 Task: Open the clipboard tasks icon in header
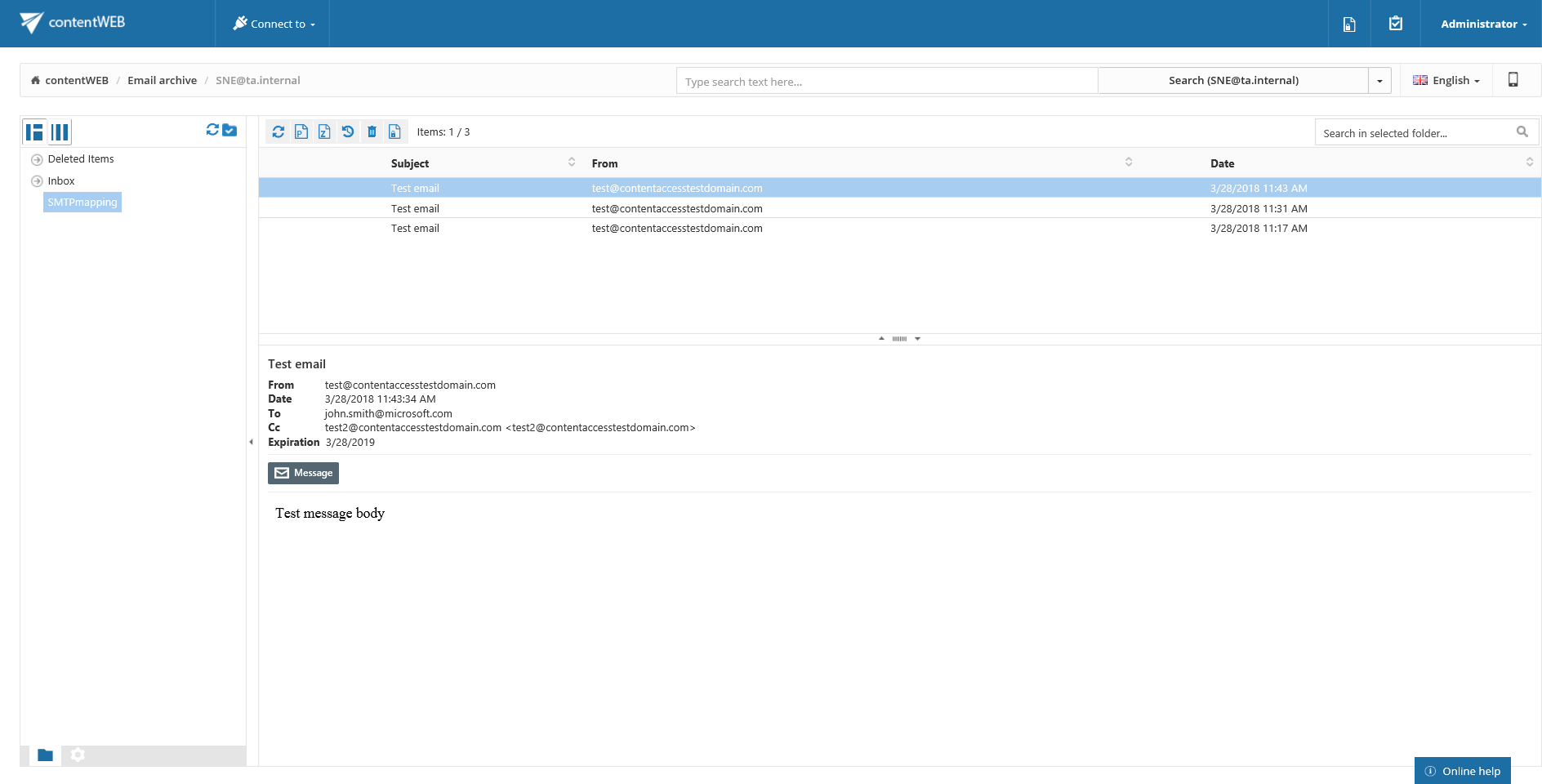click(x=1396, y=24)
